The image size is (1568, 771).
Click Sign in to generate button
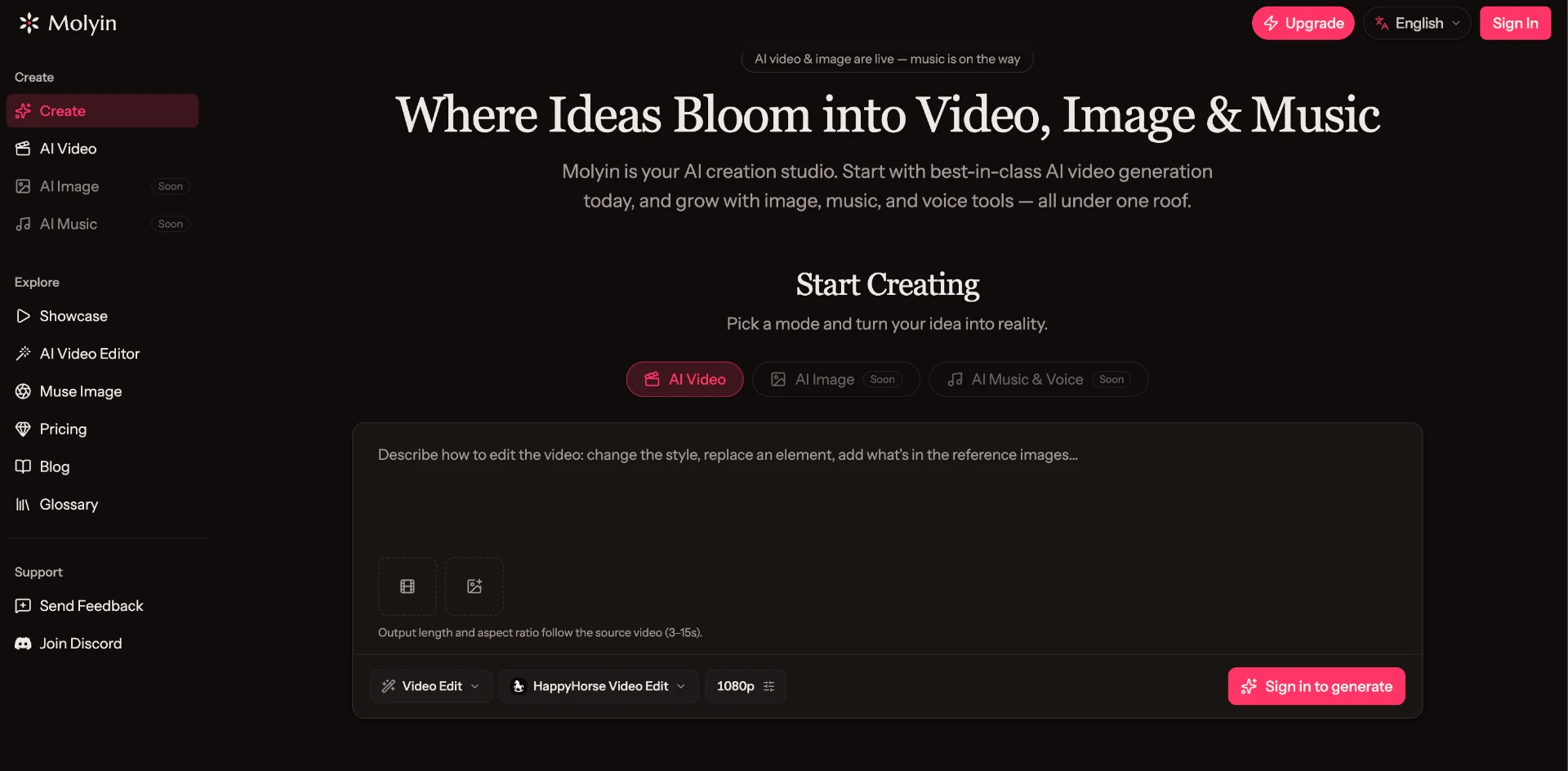pos(1316,686)
